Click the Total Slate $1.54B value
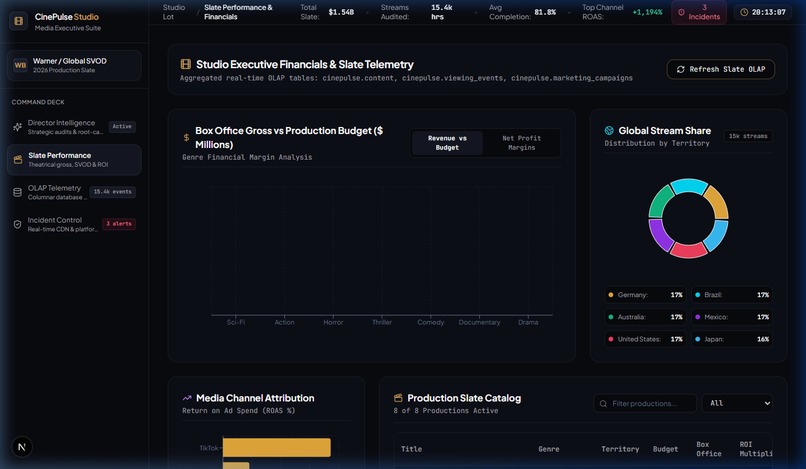 [x=341, y=12]
